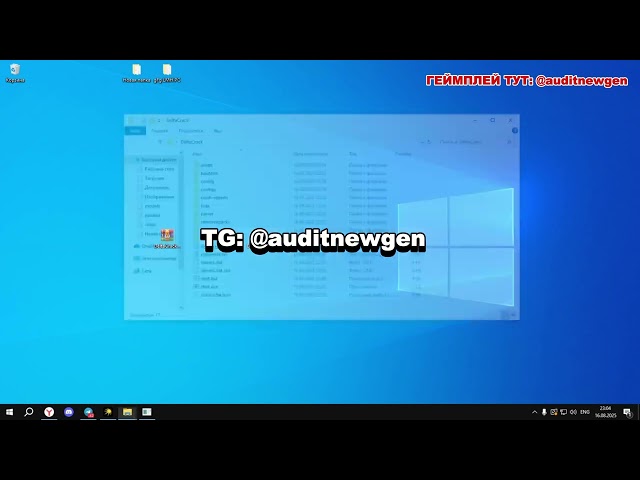Click the WinRAR archive icon

click(167, 239)
